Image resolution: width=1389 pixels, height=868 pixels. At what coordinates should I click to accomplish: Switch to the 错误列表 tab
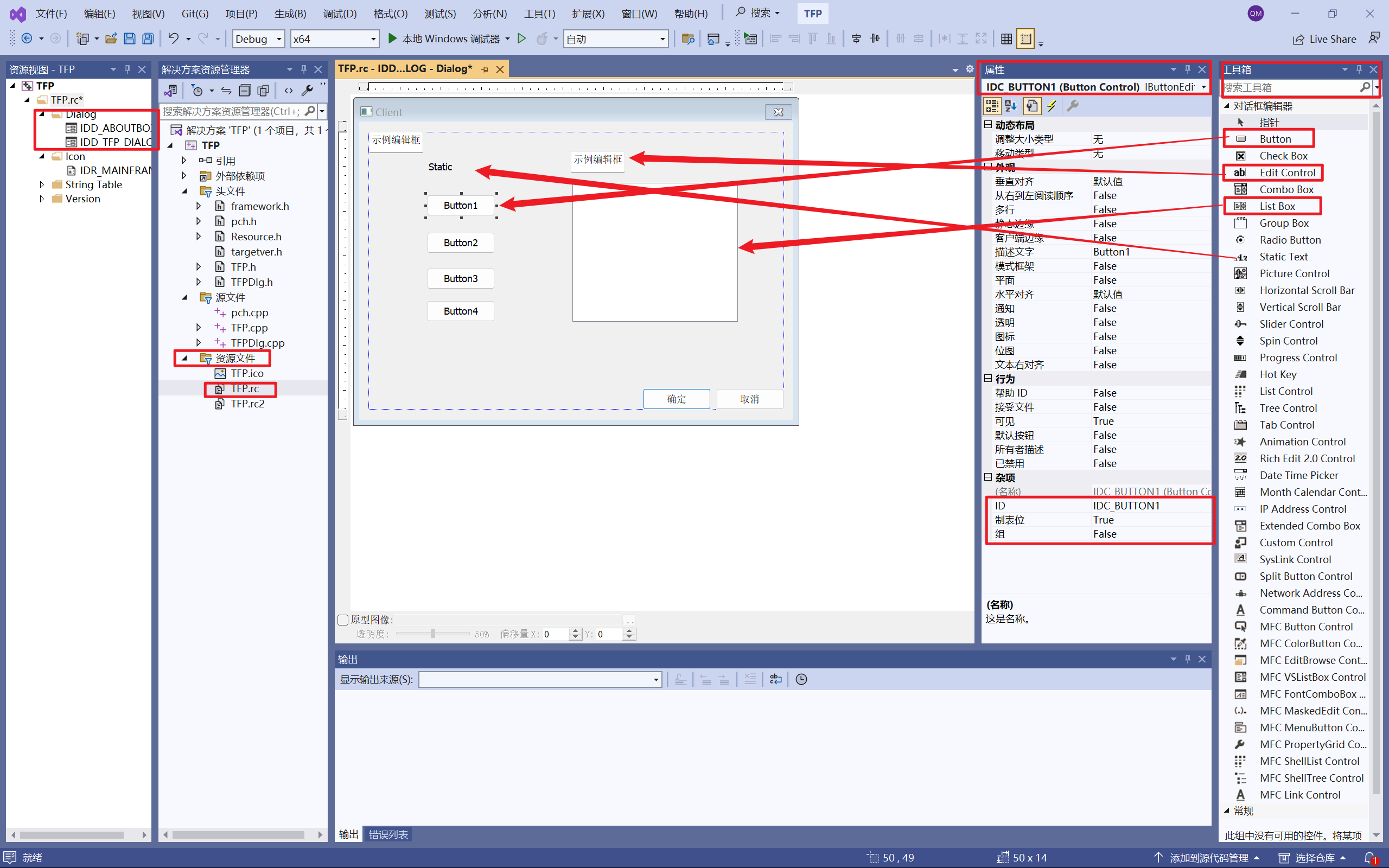coord(388,834)
